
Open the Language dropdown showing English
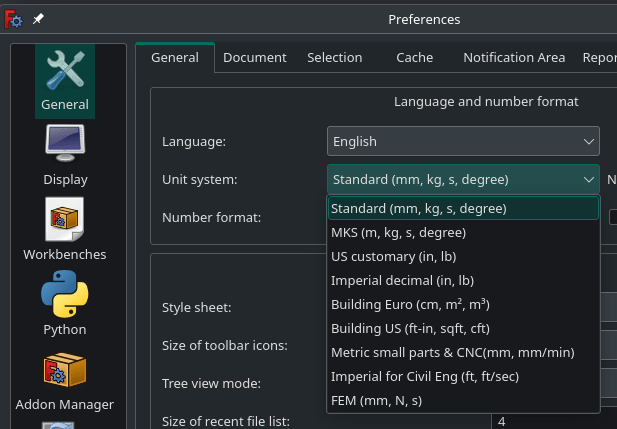[x=463, y=141]
